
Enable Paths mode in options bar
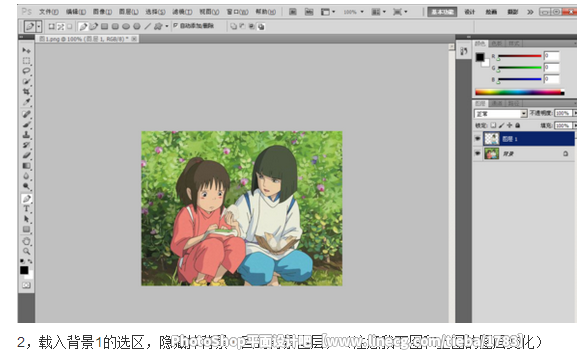61,26
